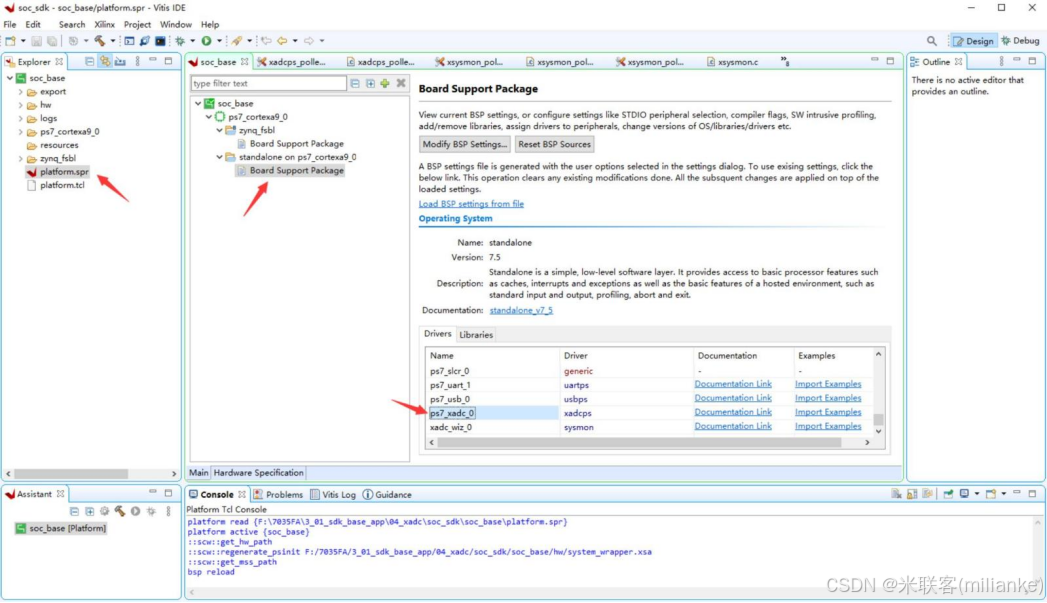Click the Debug bug icon in main toolbar

[x=180, y=41]
